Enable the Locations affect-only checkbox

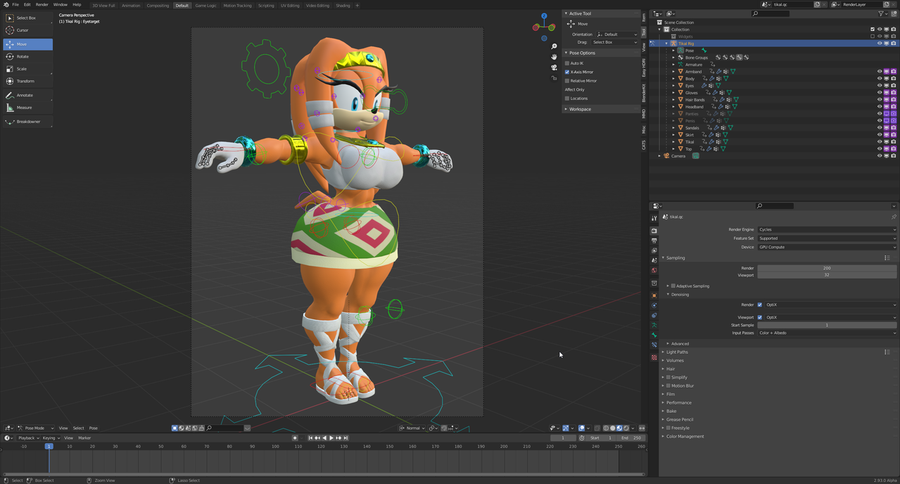pos(567,99)
